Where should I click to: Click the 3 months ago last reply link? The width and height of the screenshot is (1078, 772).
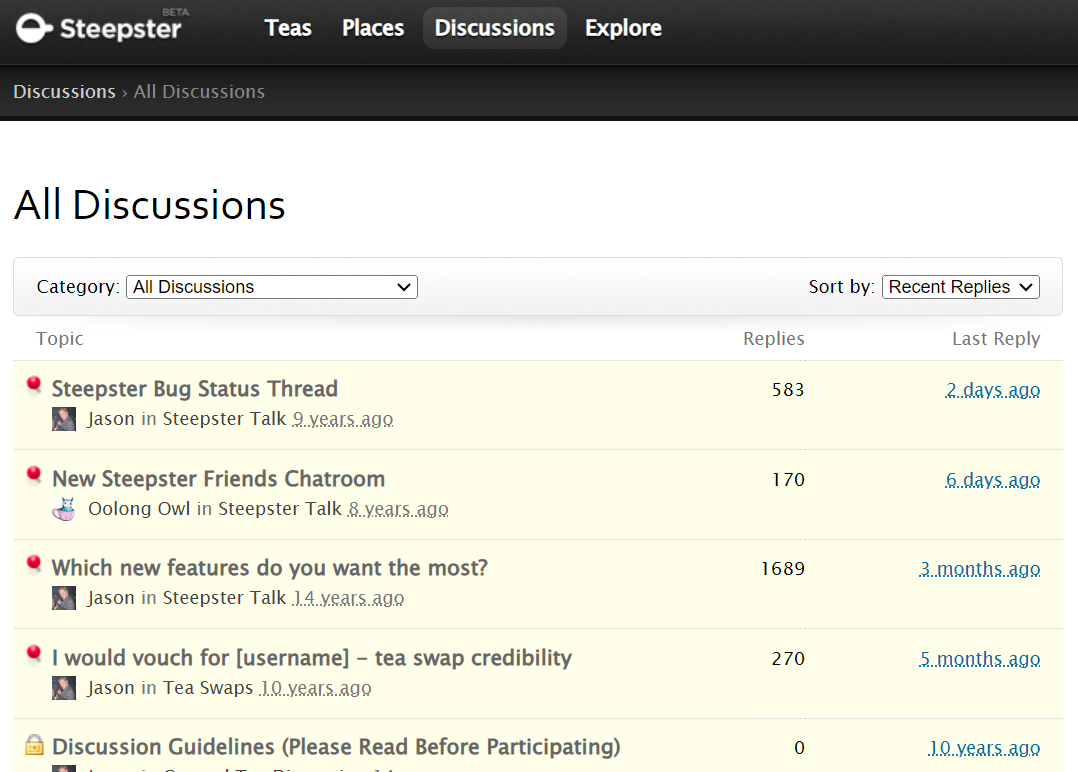(980, 569)
